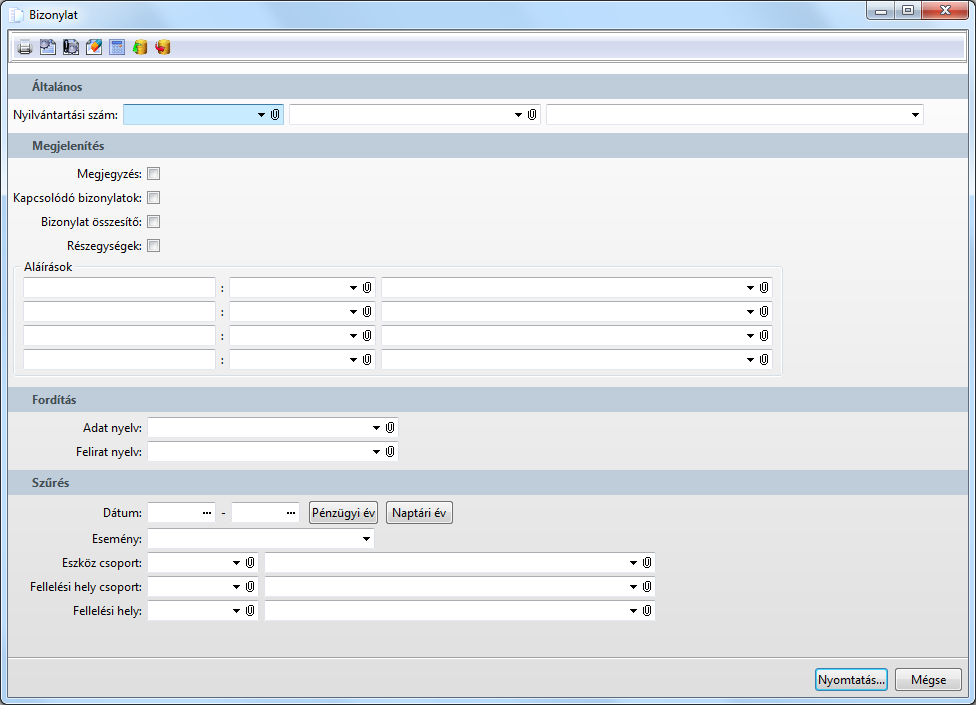The width and height of the screenshot is (976, 705).
Task: Click paperclip in first Aláírások row wide field
Action: coord(764,287)
